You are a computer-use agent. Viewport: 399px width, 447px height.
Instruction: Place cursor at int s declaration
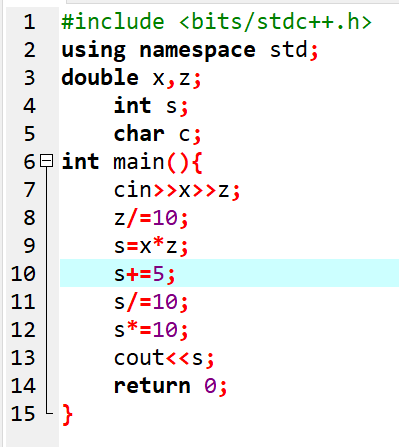(x=151, y=106)
